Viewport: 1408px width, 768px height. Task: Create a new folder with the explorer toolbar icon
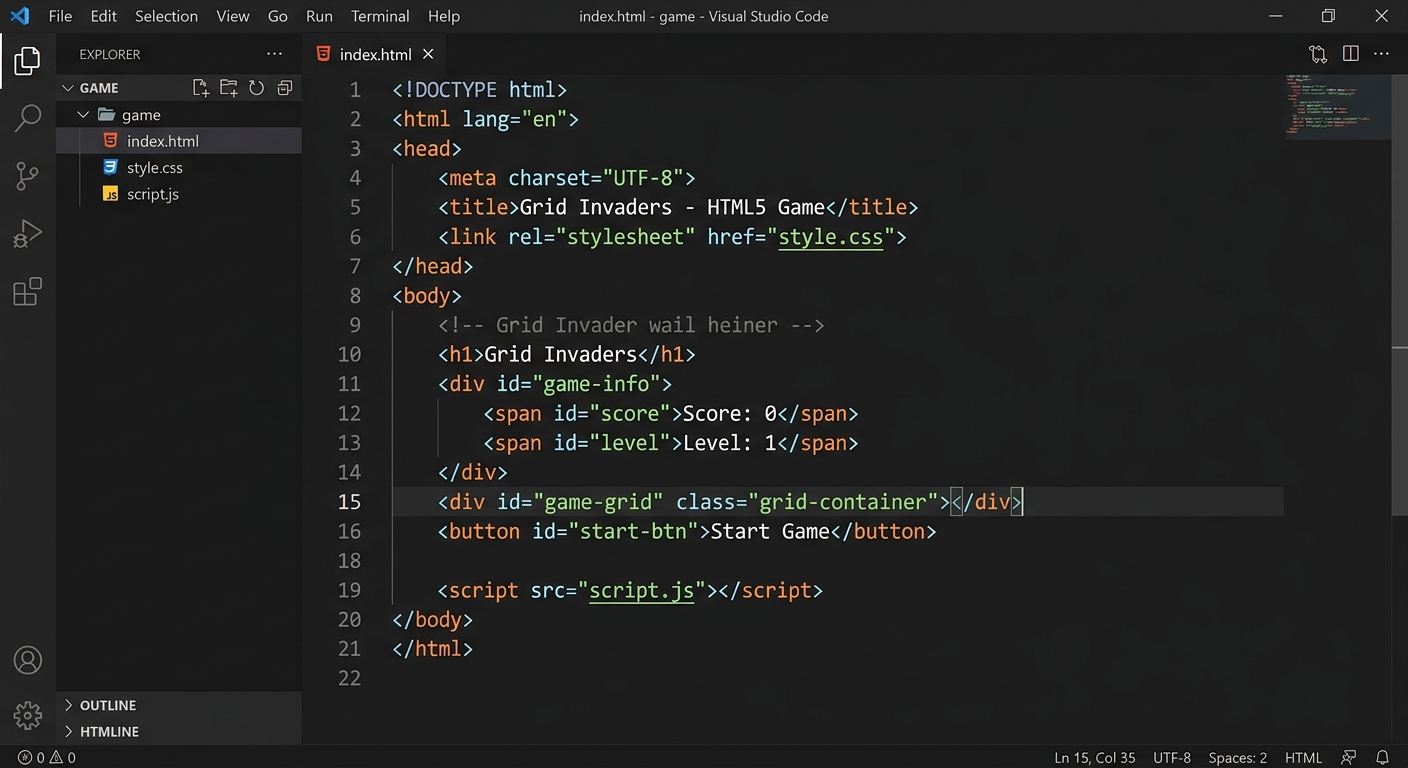coord(228,87)
